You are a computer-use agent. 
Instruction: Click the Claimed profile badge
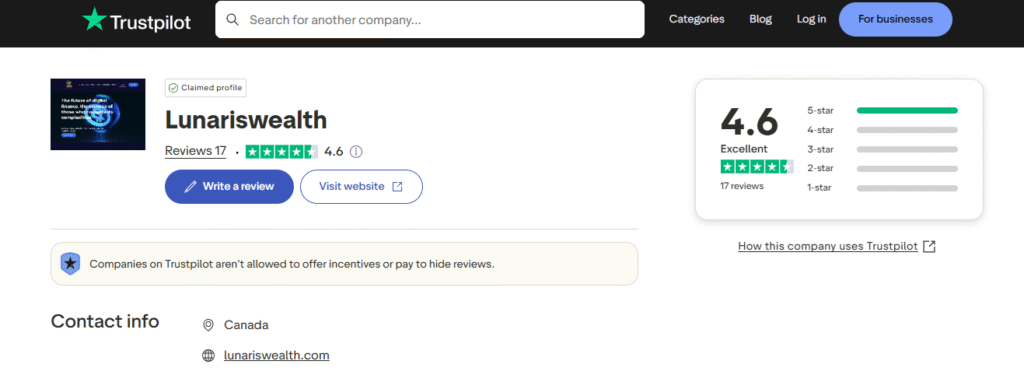[206, 88]
